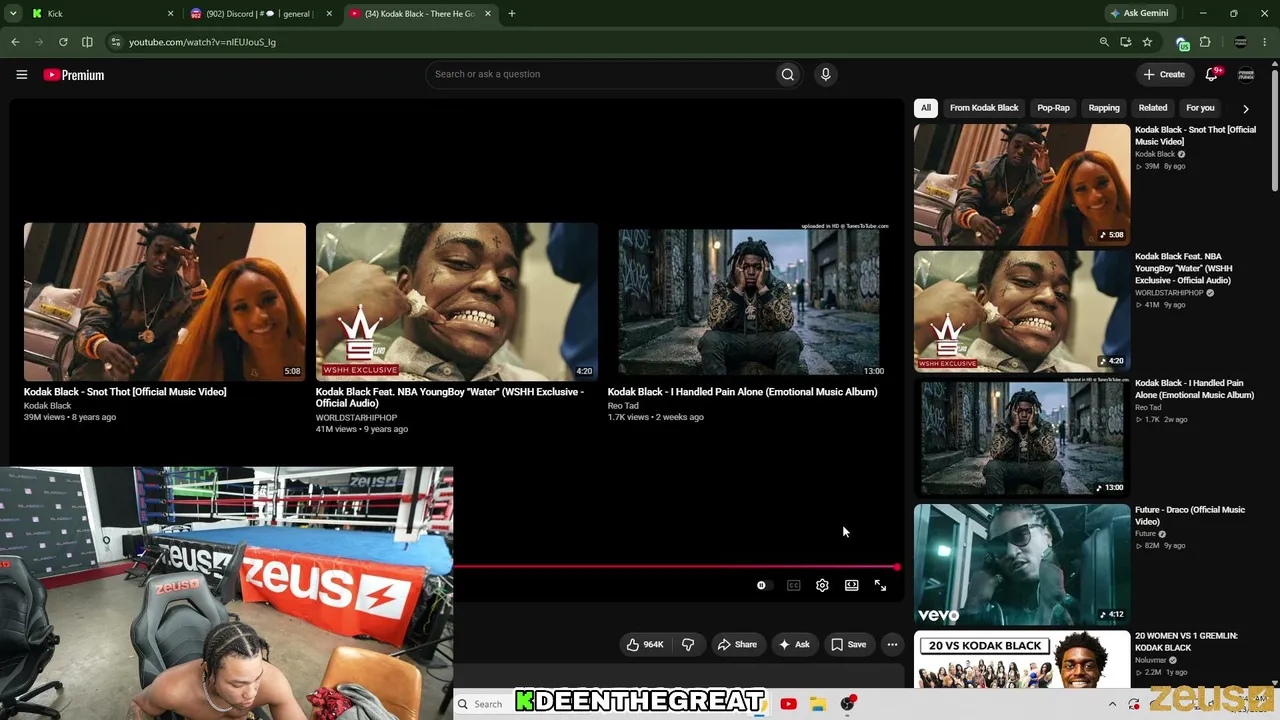Share this video

pyautogui.click(x=737, y=645)
